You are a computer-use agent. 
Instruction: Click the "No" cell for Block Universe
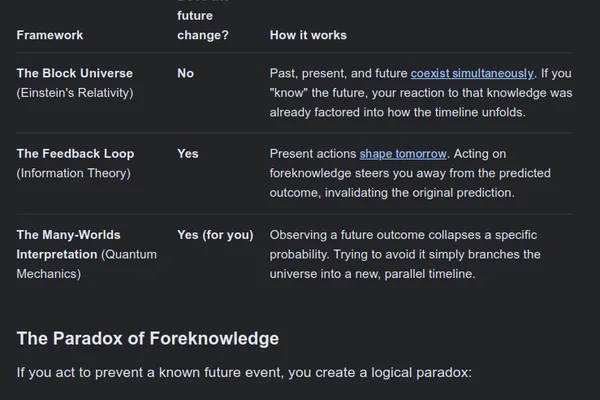click(x=186, y=73)
